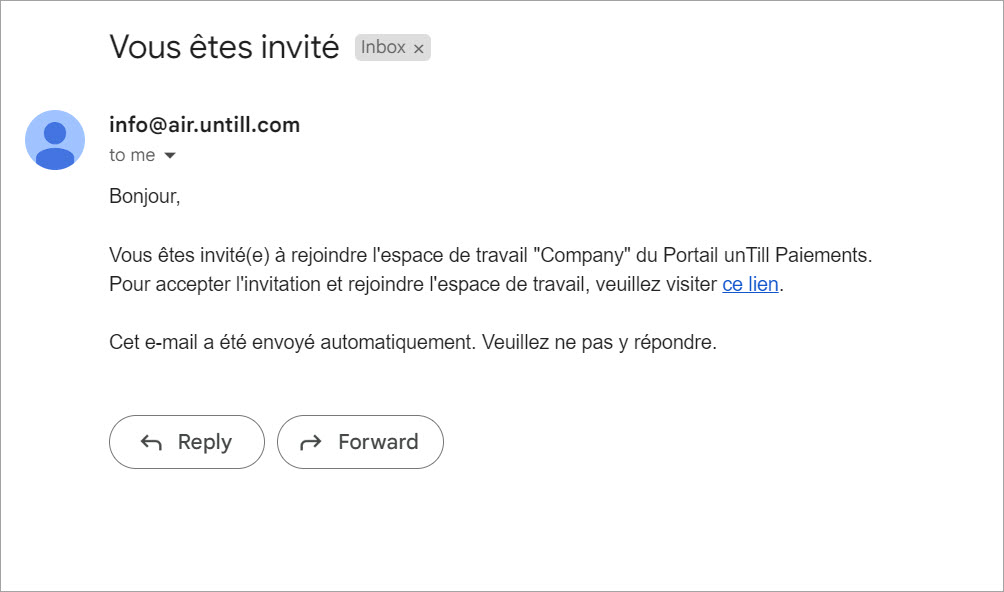Viewport: 1004px width, 592px height.
Task: Expand recipient details arrow next to "to me"
Action: pos(169,156)
